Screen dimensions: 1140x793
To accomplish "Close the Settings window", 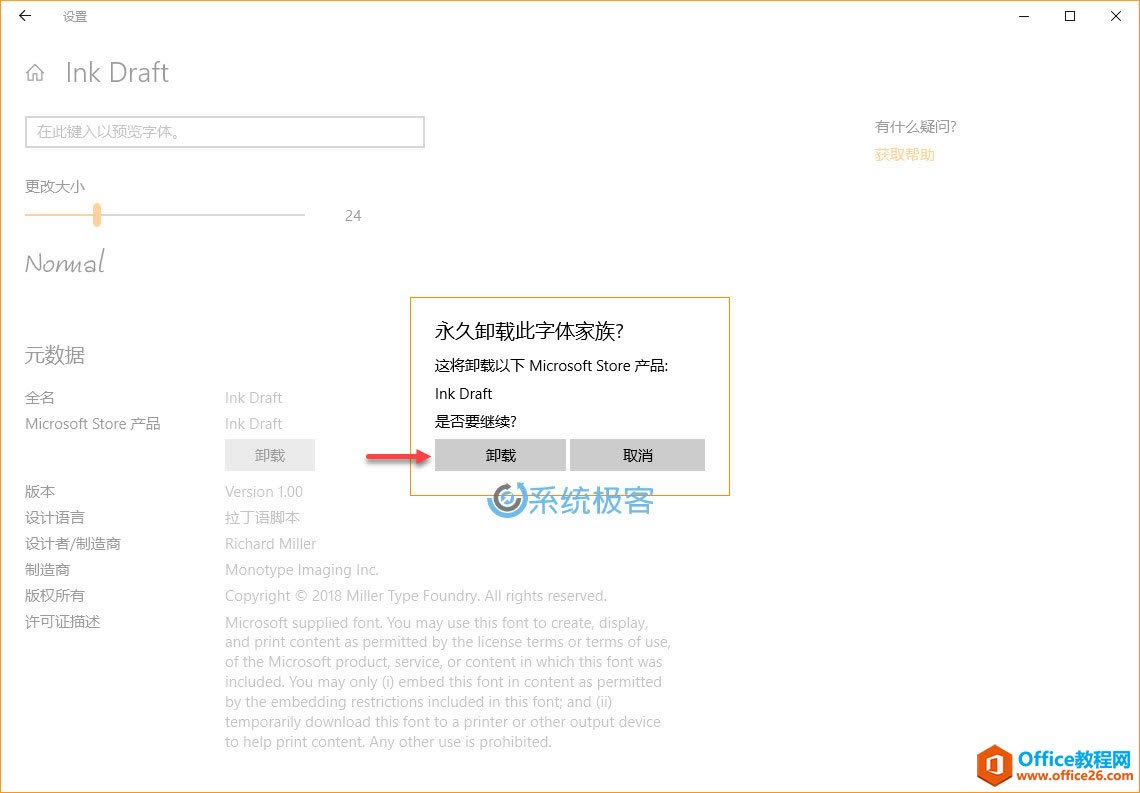I will pyautogui.click(x=1116, y=16).
